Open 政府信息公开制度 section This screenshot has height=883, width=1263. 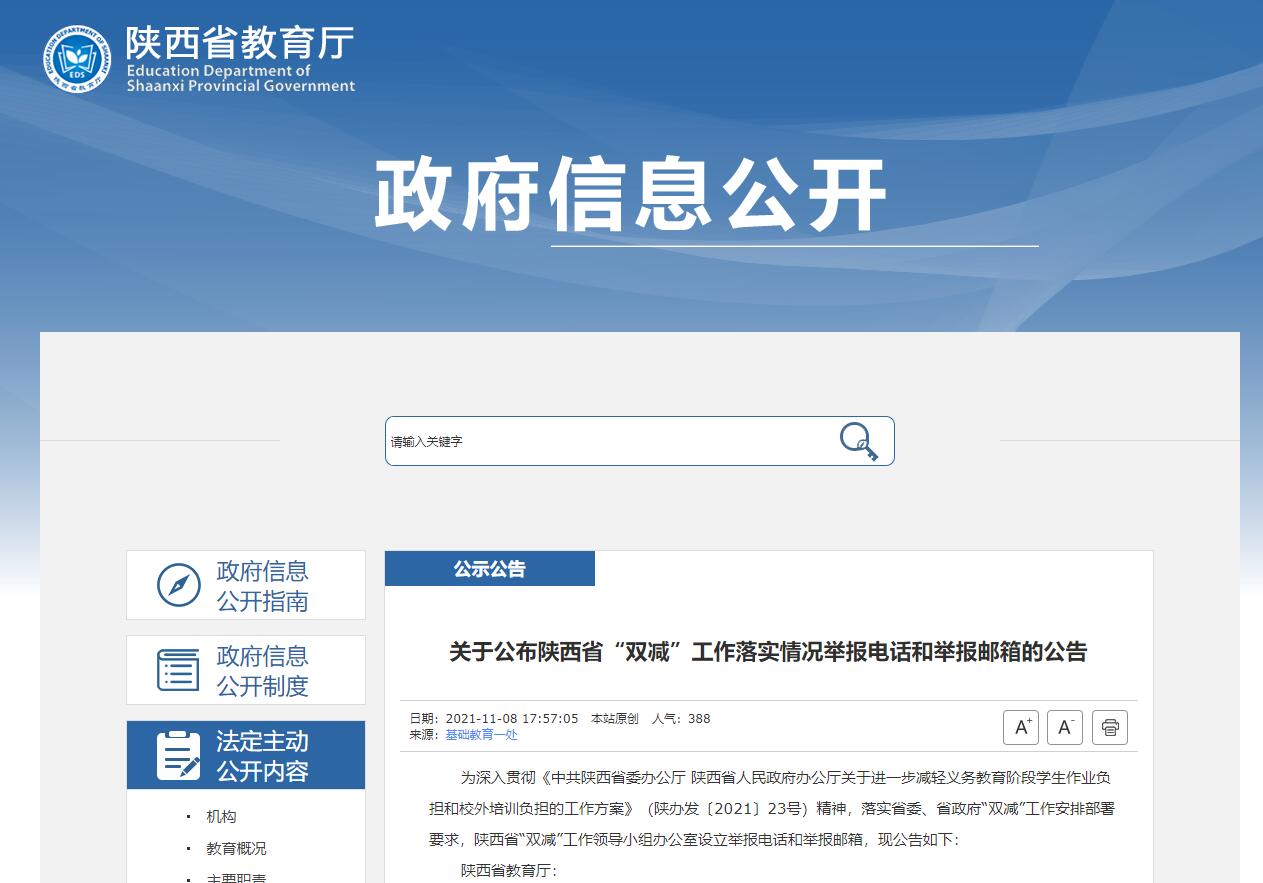pos(246,670)
